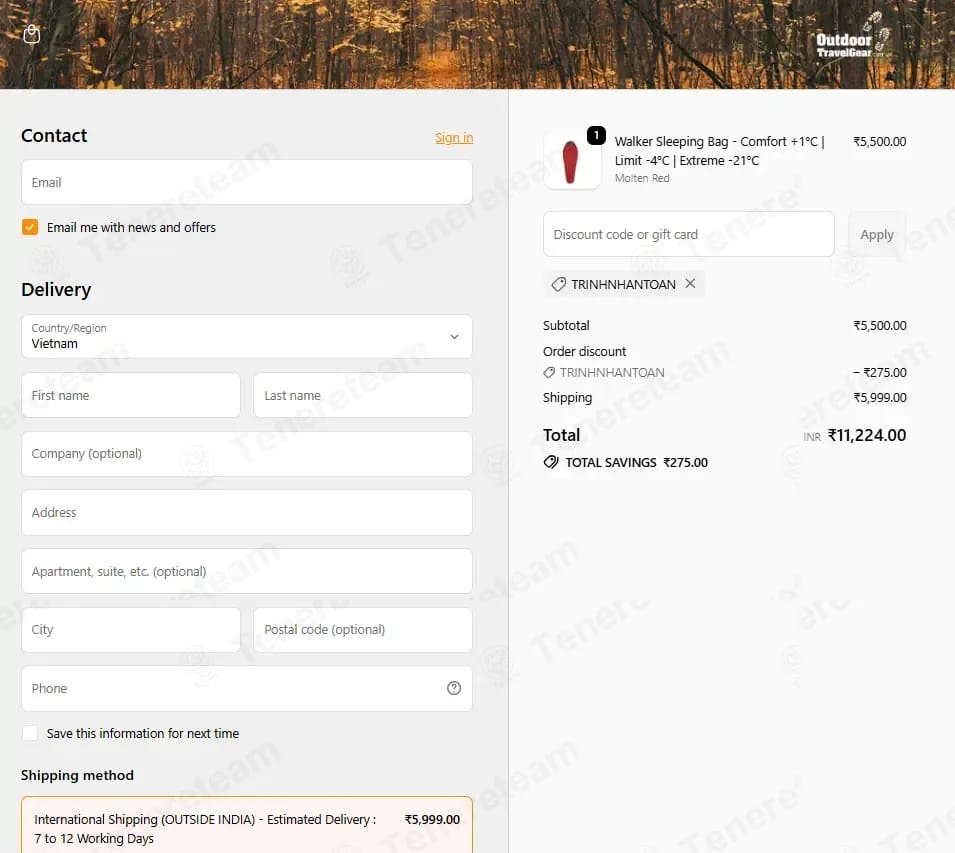Image resolution: width=955 pixels, height=853 pixels.
Task: Focus the Postal code field
Action: click(363, 630)
